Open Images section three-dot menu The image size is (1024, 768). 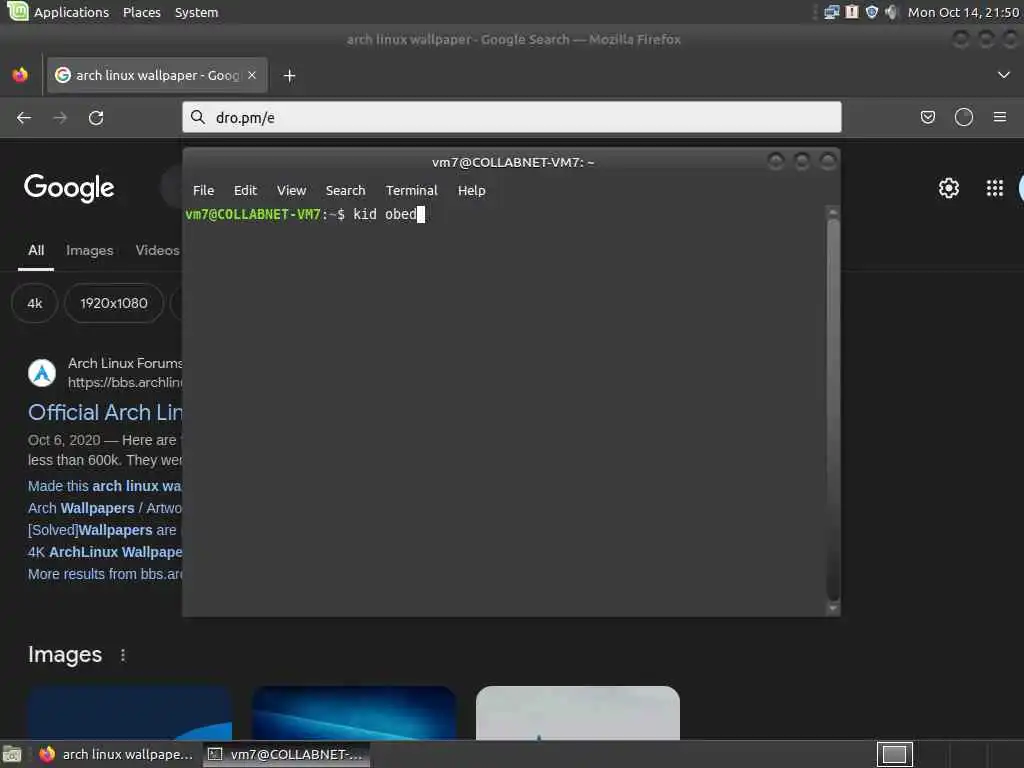123,654
